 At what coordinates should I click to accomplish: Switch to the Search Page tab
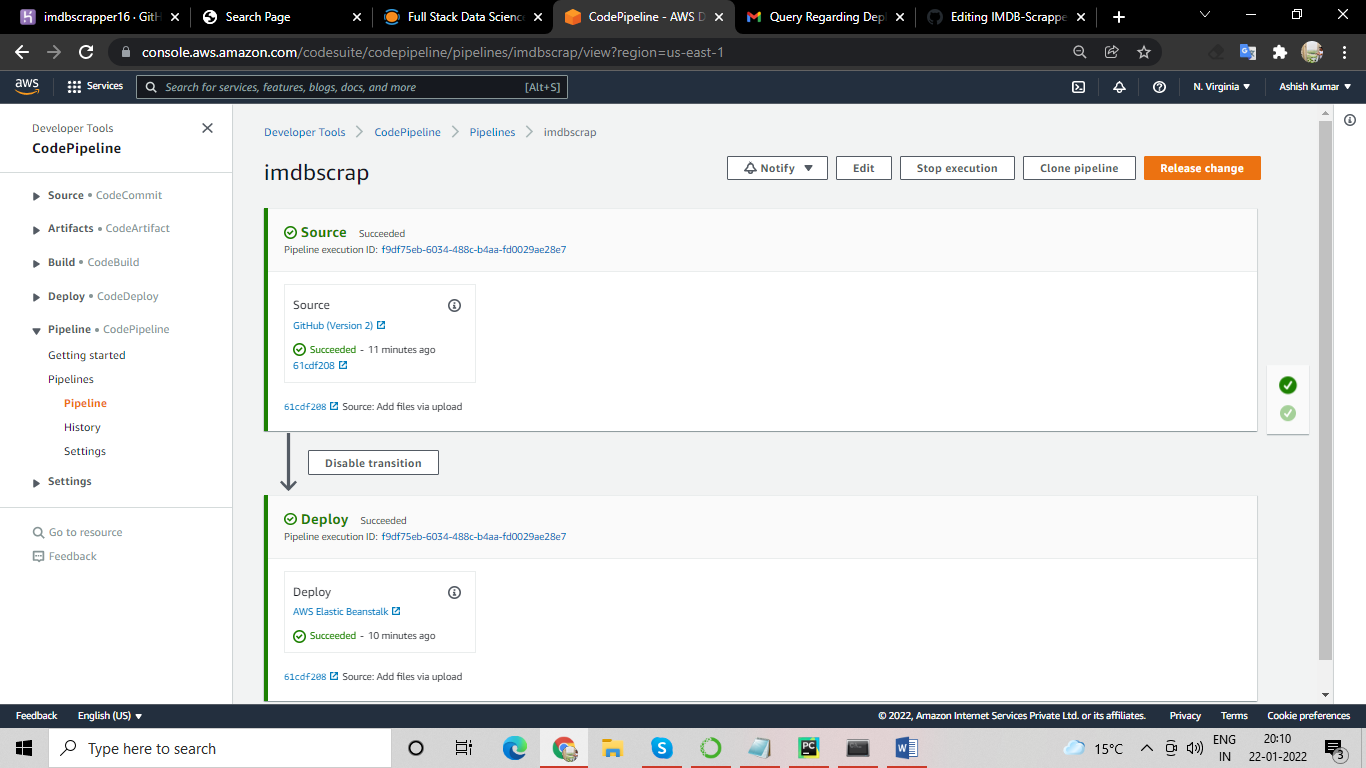[278, 17]
